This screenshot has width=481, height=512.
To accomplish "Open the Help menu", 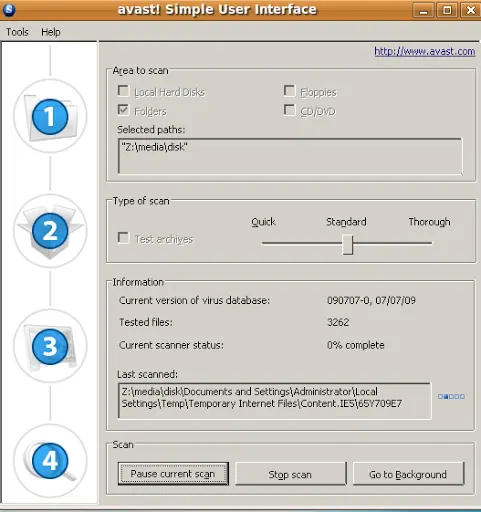I will click(x=51, y=32).
